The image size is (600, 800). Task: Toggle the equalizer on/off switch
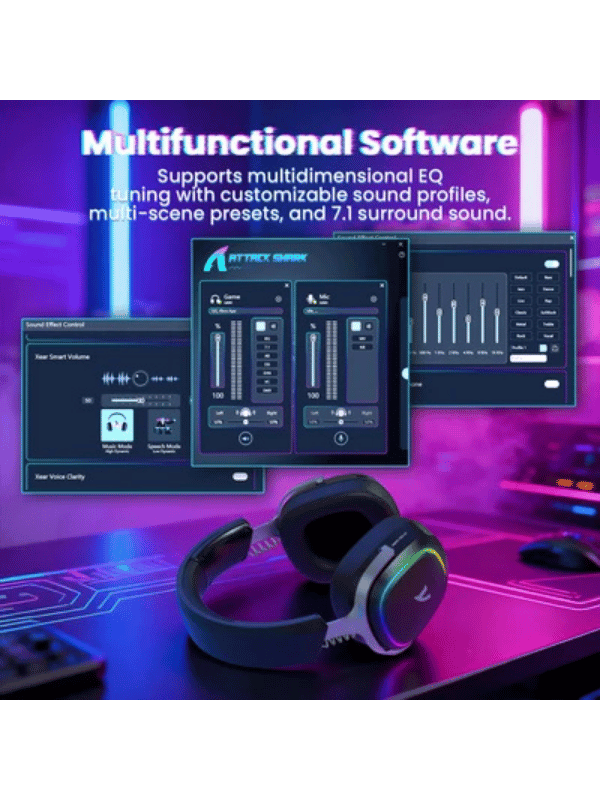point(552,264)
